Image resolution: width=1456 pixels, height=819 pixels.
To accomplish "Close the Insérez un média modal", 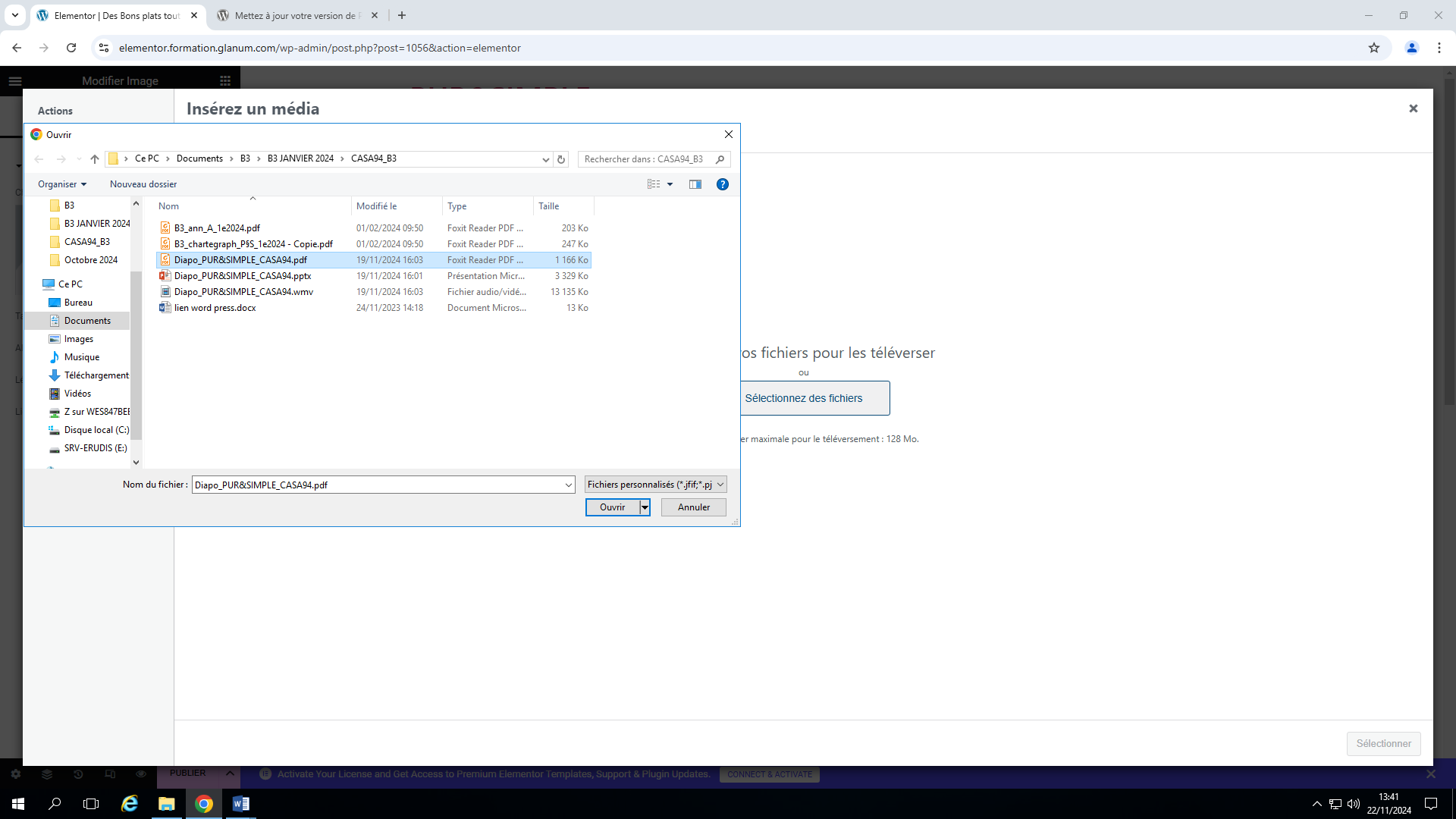I will (x=1413, y=108).
